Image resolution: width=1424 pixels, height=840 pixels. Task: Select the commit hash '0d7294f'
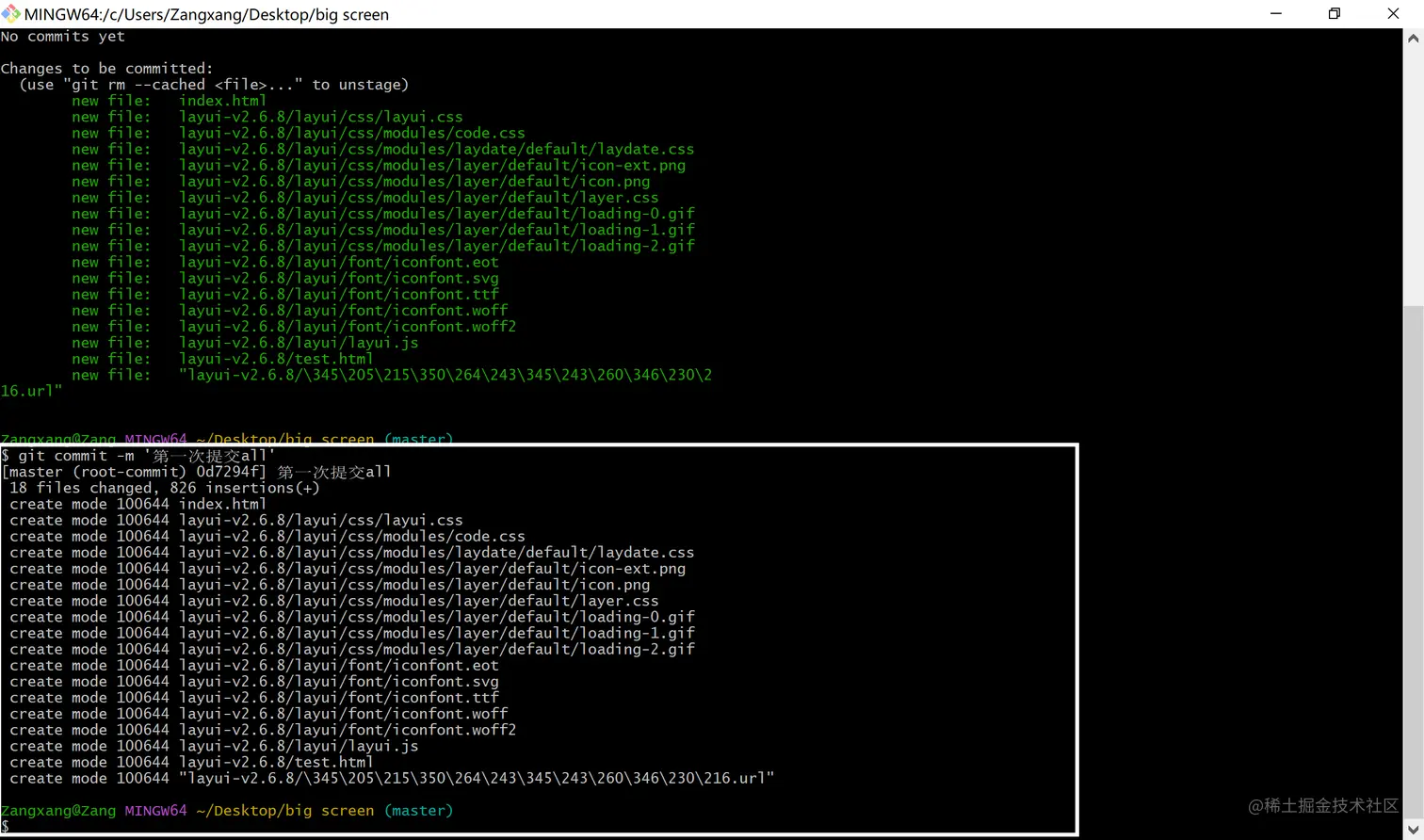click(227, 472)
